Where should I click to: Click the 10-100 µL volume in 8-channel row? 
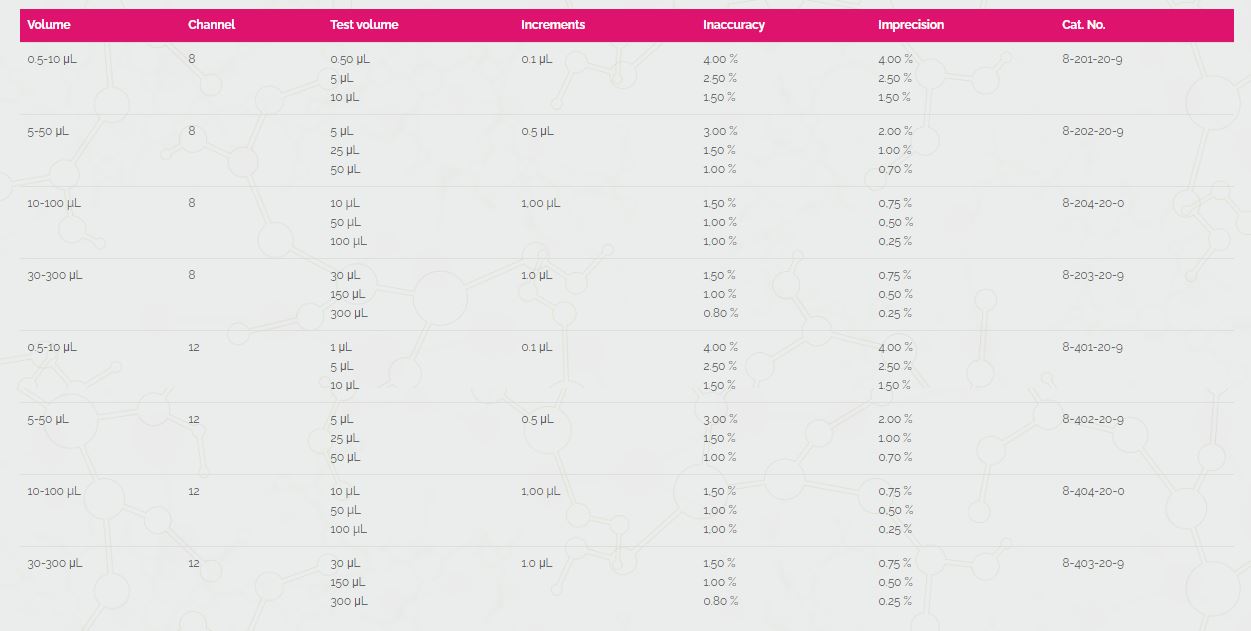click(55, 203)
